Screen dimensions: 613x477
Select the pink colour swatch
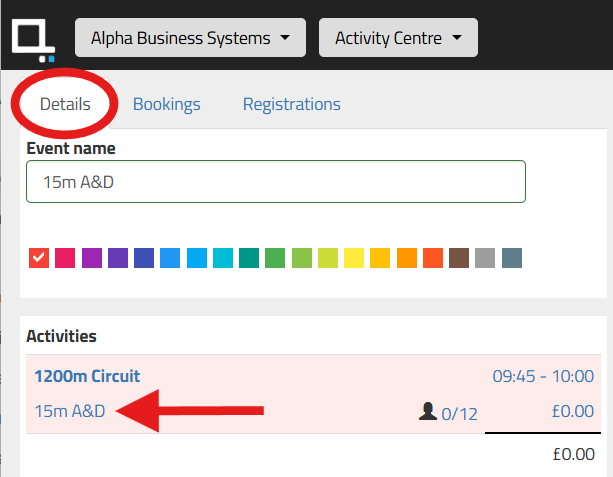click(x=65, y=258)
